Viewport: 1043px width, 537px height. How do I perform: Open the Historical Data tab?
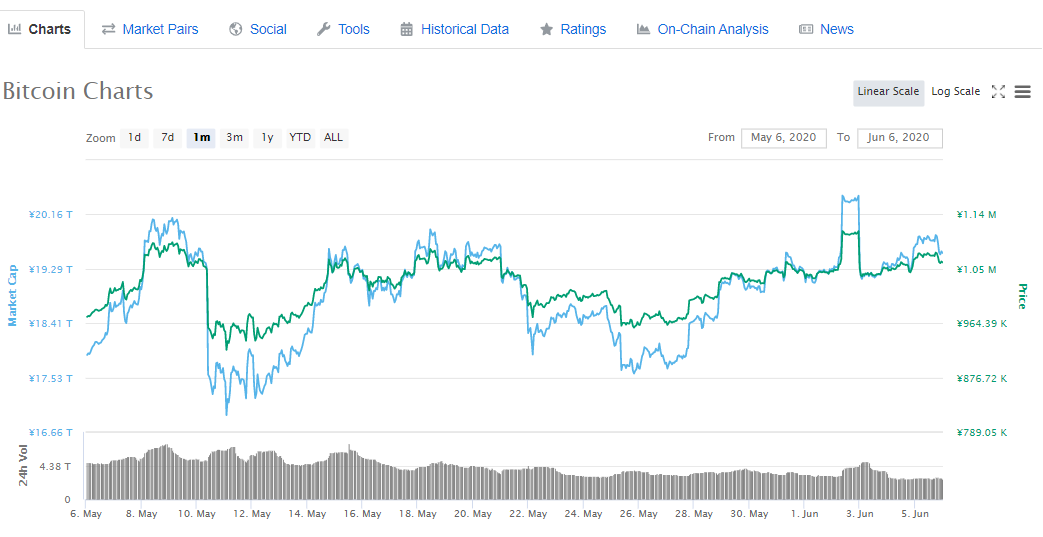pyautogui.click(x=465, y=29)
